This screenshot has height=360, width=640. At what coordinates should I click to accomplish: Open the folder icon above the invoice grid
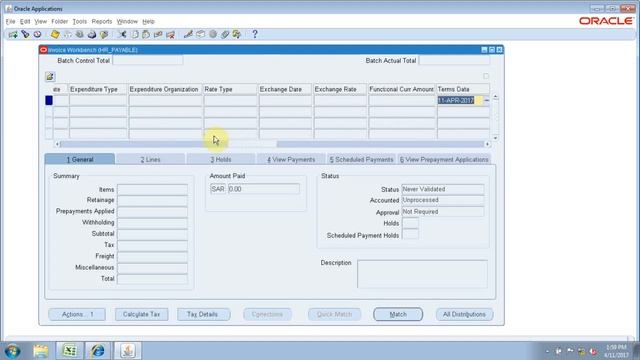tap(50, 77)
